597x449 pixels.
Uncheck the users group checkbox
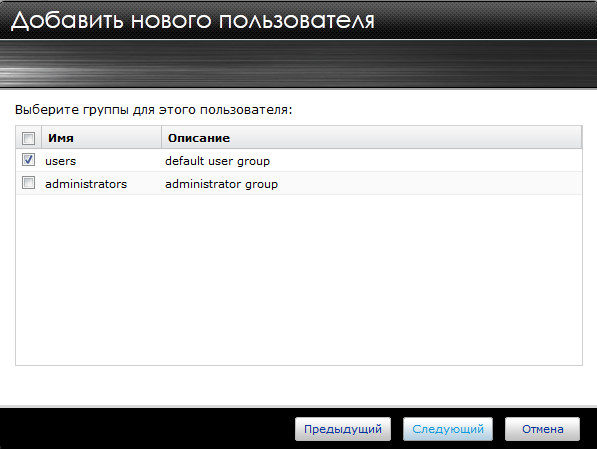pos(28,160)
